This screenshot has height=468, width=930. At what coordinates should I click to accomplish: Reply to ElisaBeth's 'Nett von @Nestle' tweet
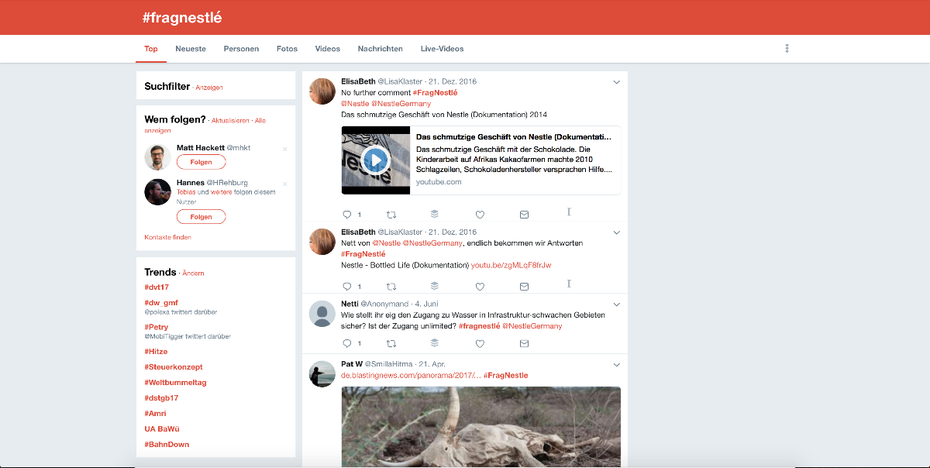(347, 286)
